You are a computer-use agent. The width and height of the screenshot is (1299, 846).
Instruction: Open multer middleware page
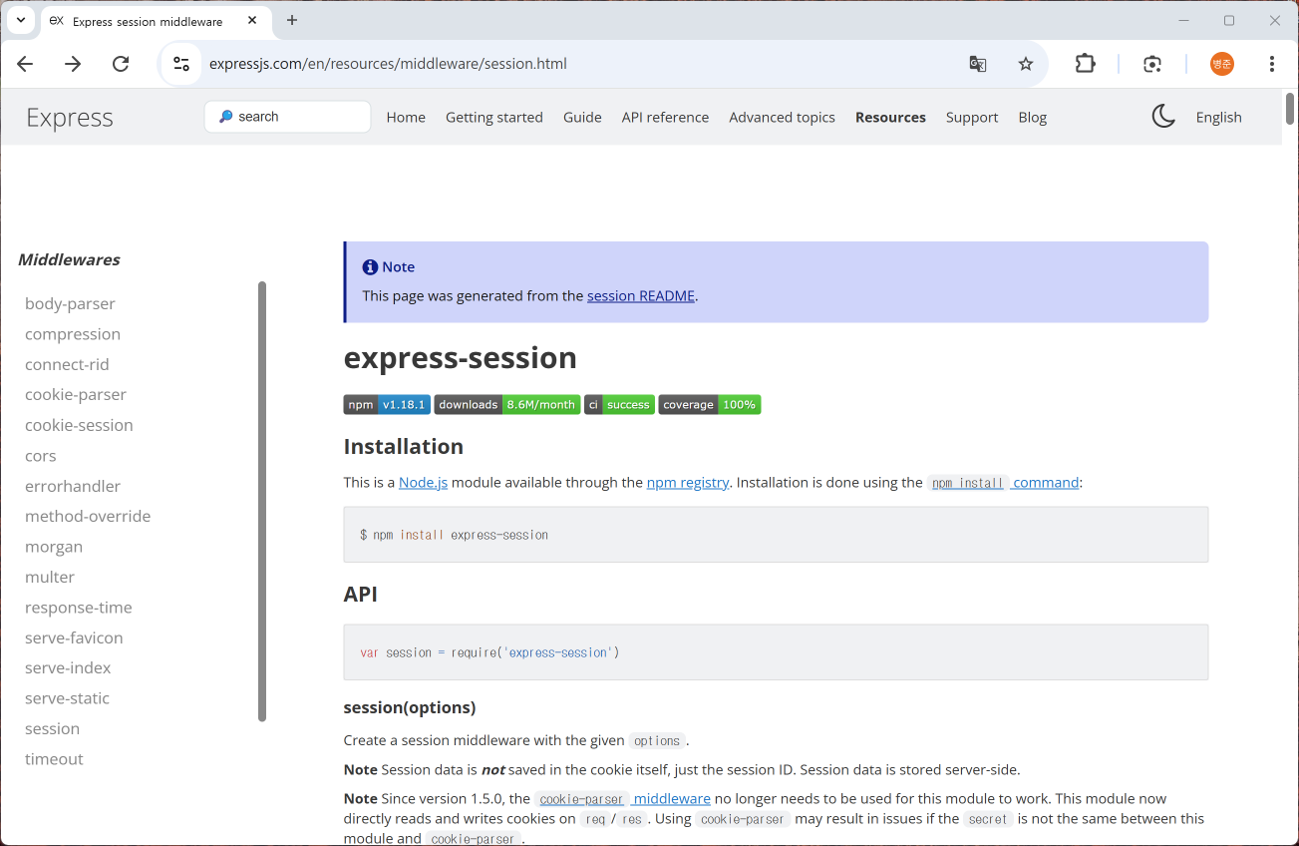[x=50, y=577]
